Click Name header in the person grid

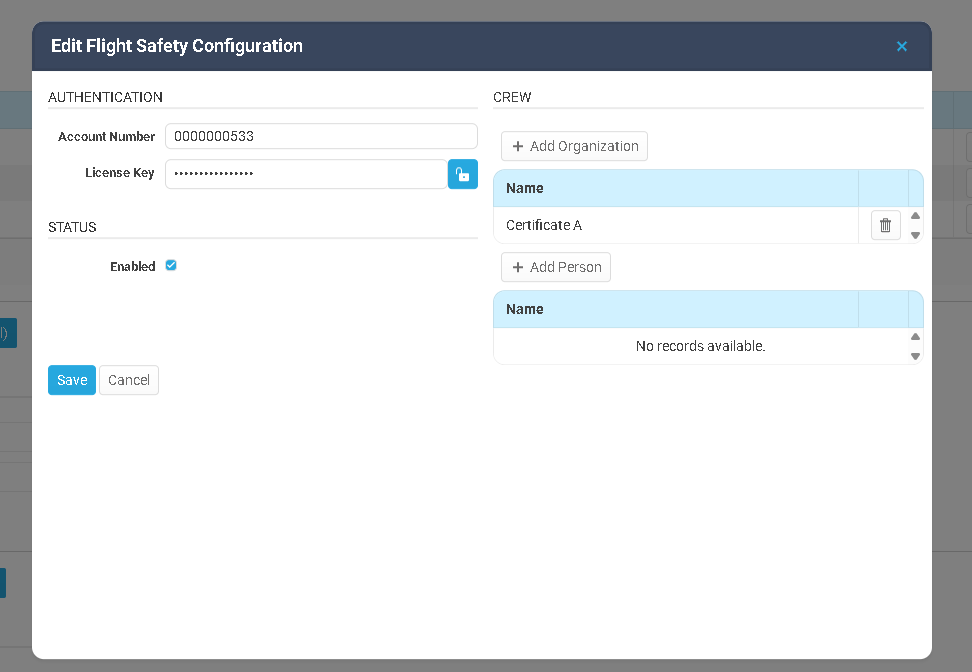point(675,309)
